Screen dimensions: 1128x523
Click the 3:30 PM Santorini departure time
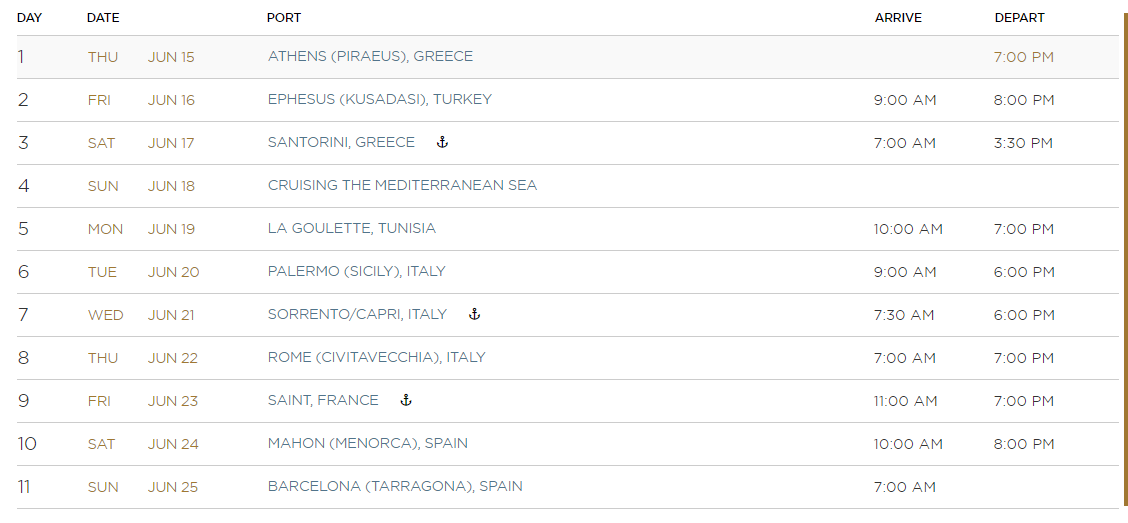tap(1023, 142)
